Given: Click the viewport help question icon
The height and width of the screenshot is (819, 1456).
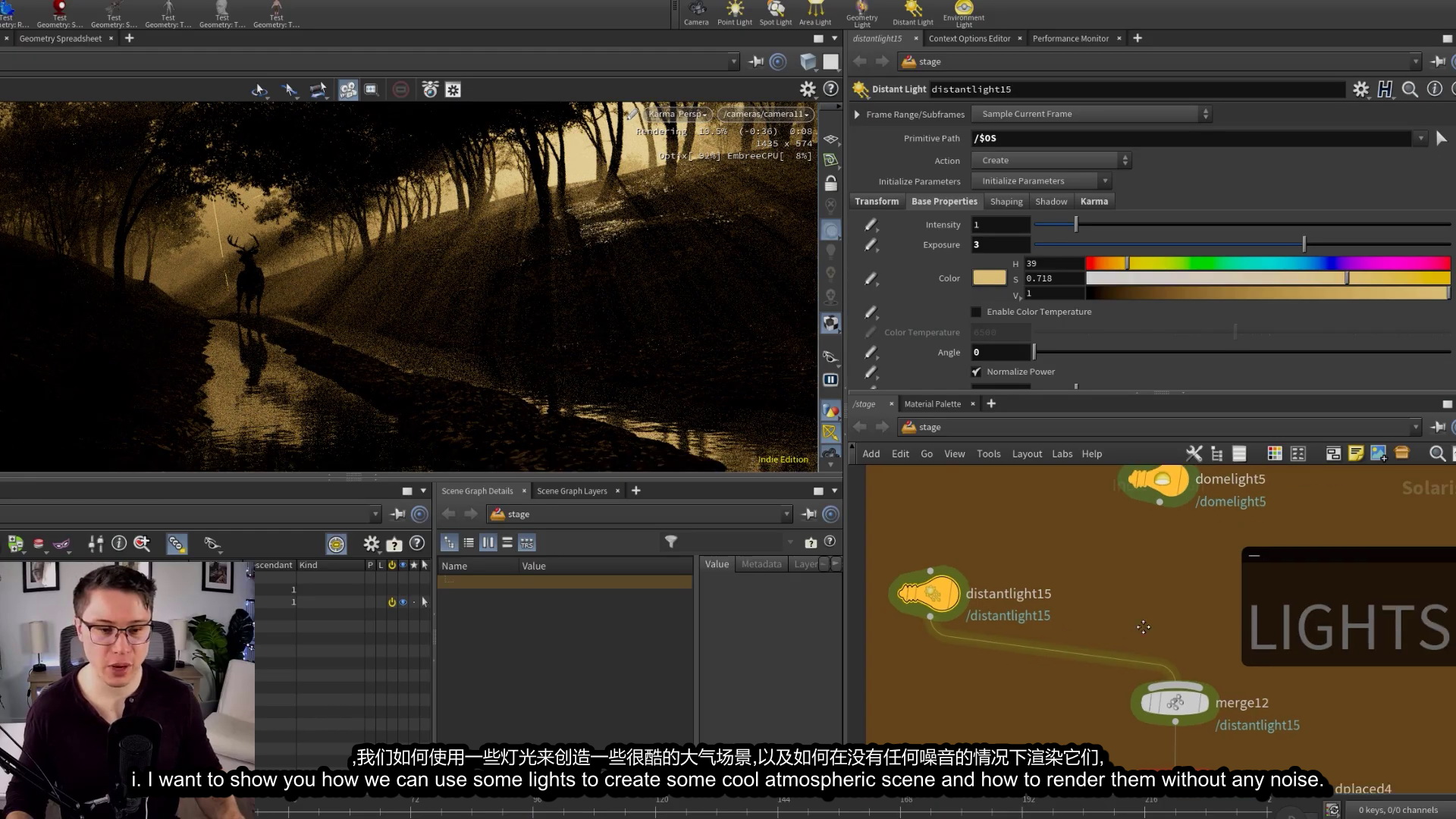Looking at the screenshot, I should coord(831,89).
